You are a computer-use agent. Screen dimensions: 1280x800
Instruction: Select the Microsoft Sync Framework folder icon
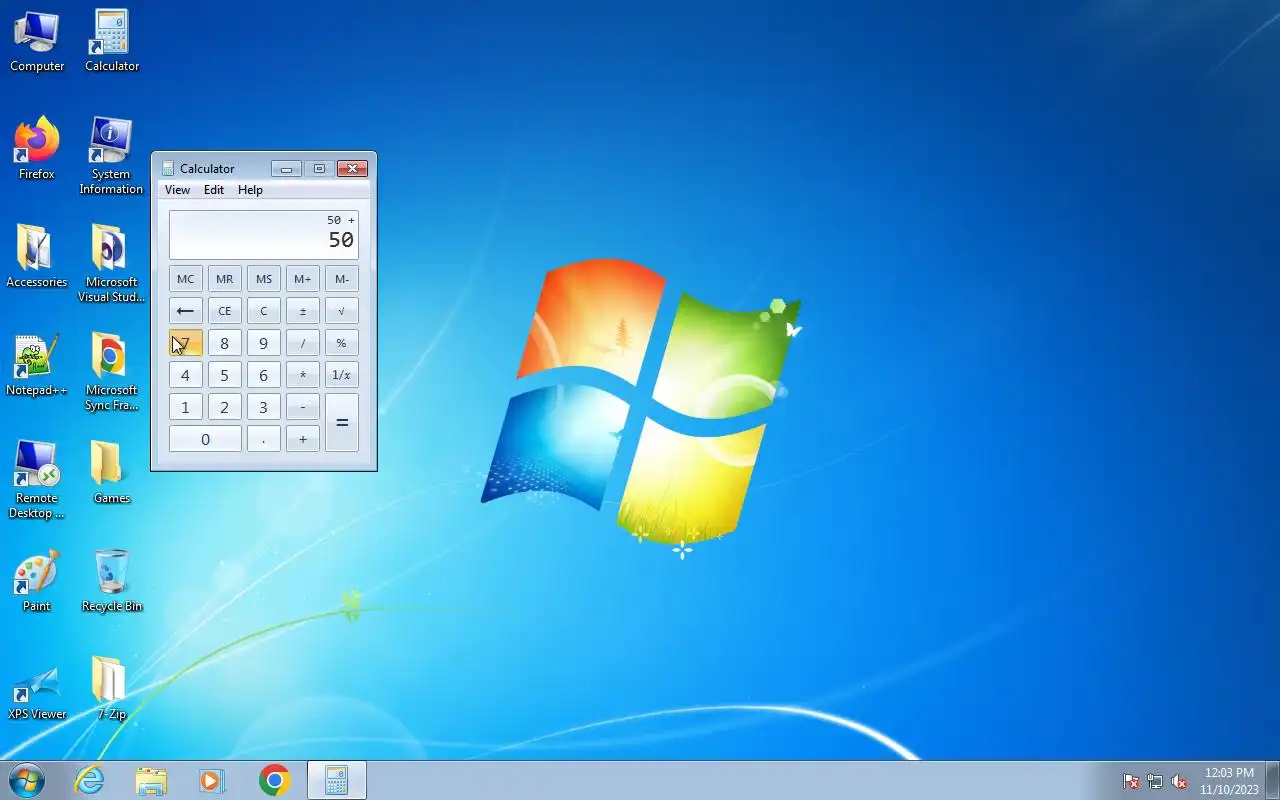click(x=111, y=373)
